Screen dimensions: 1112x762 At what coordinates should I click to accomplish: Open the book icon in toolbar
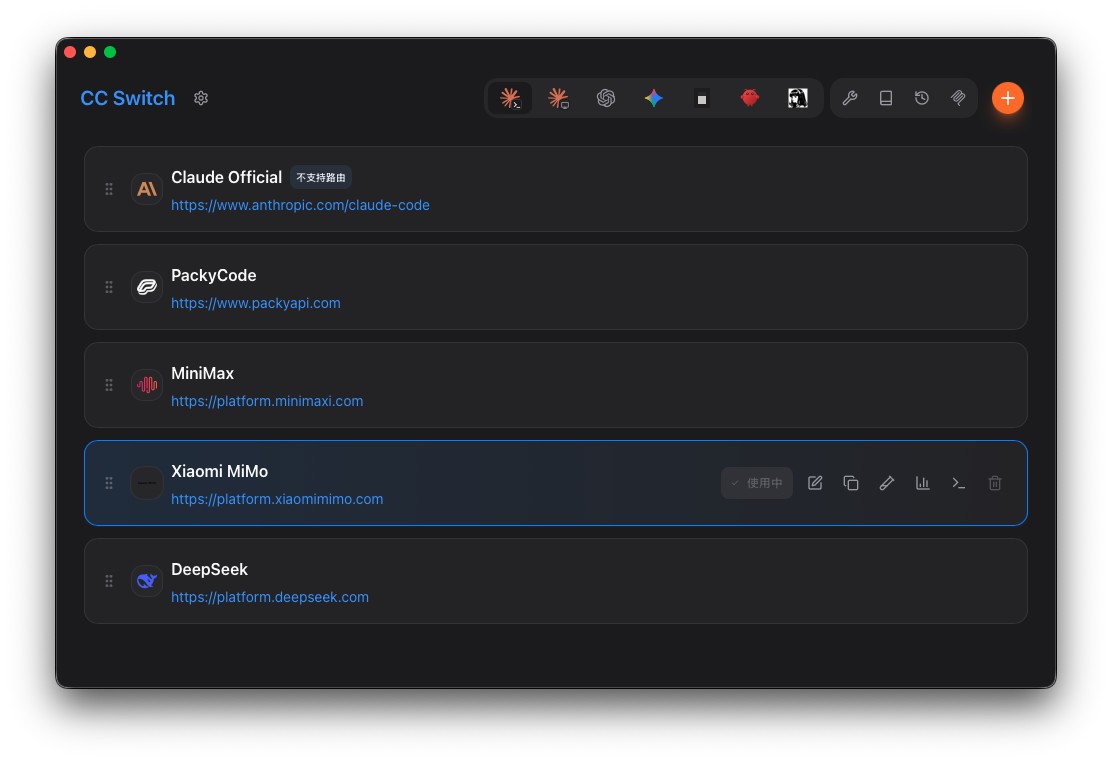[886, 98]
